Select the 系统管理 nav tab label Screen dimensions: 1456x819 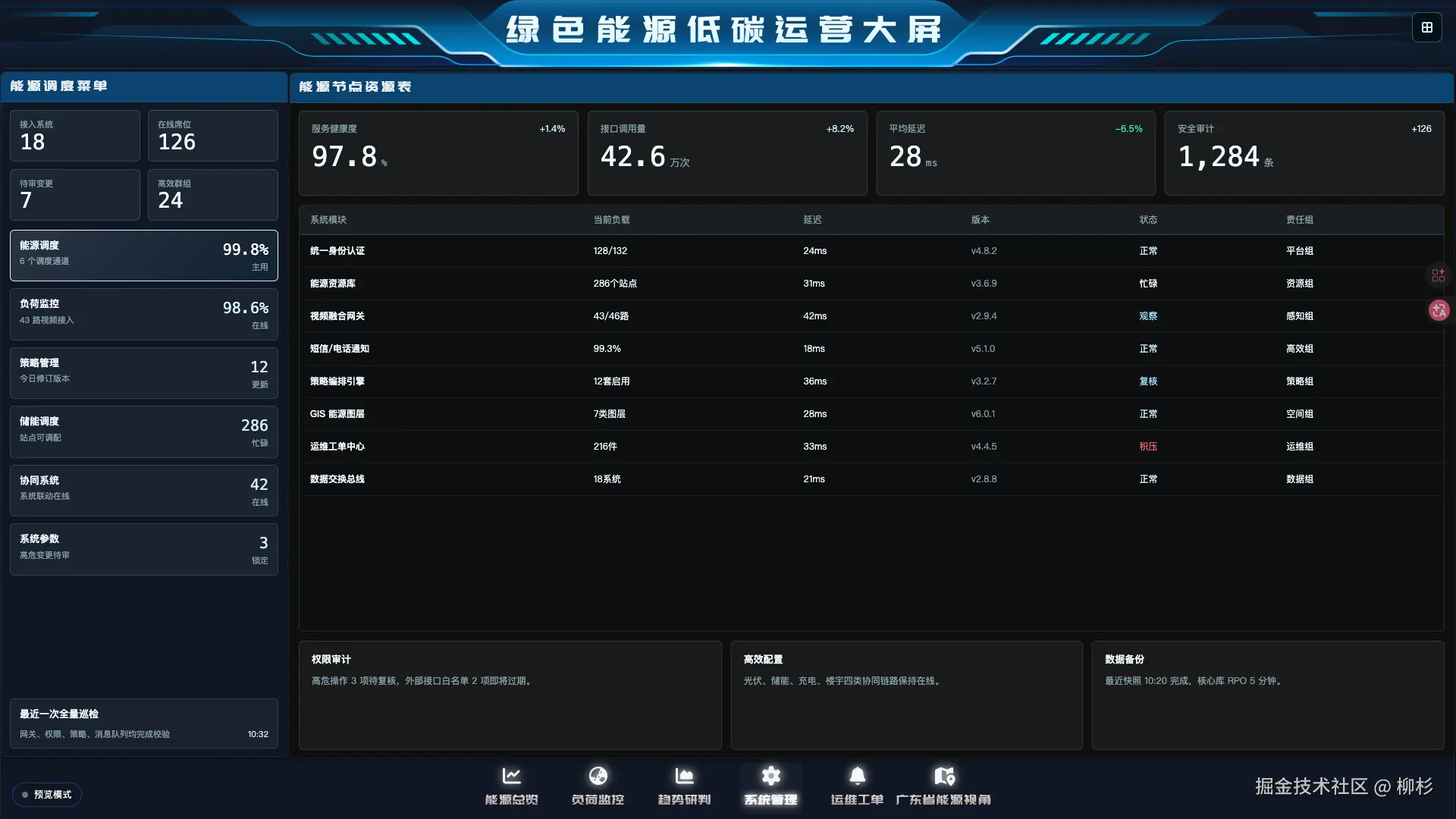771,800
